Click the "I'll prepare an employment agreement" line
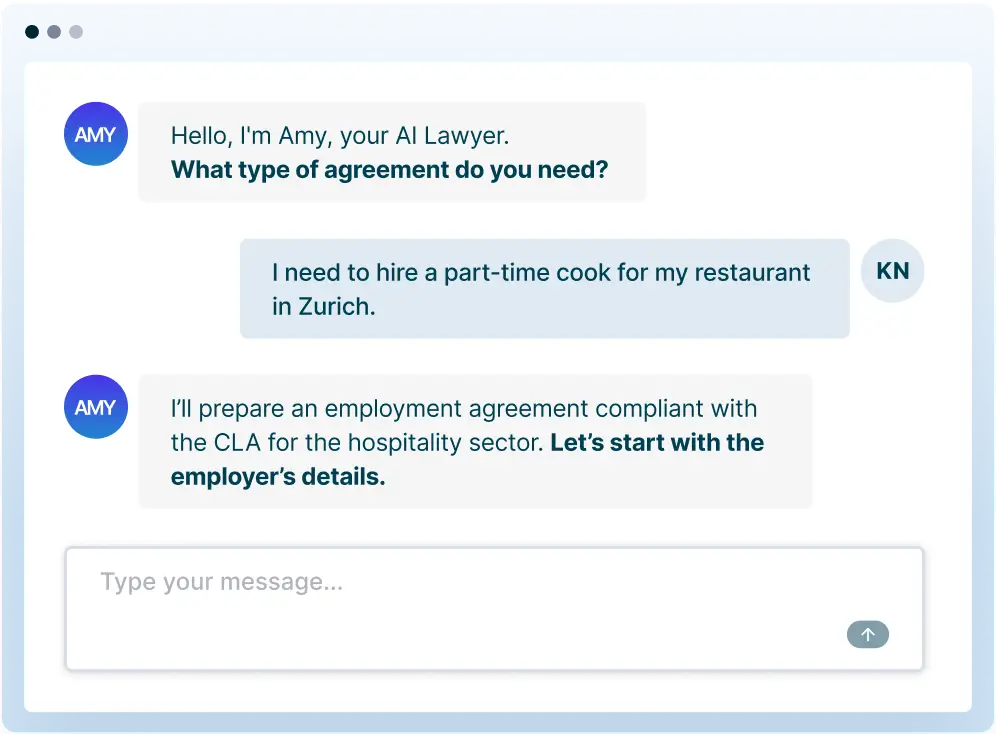The image size is (996, 734). point(464,409)
